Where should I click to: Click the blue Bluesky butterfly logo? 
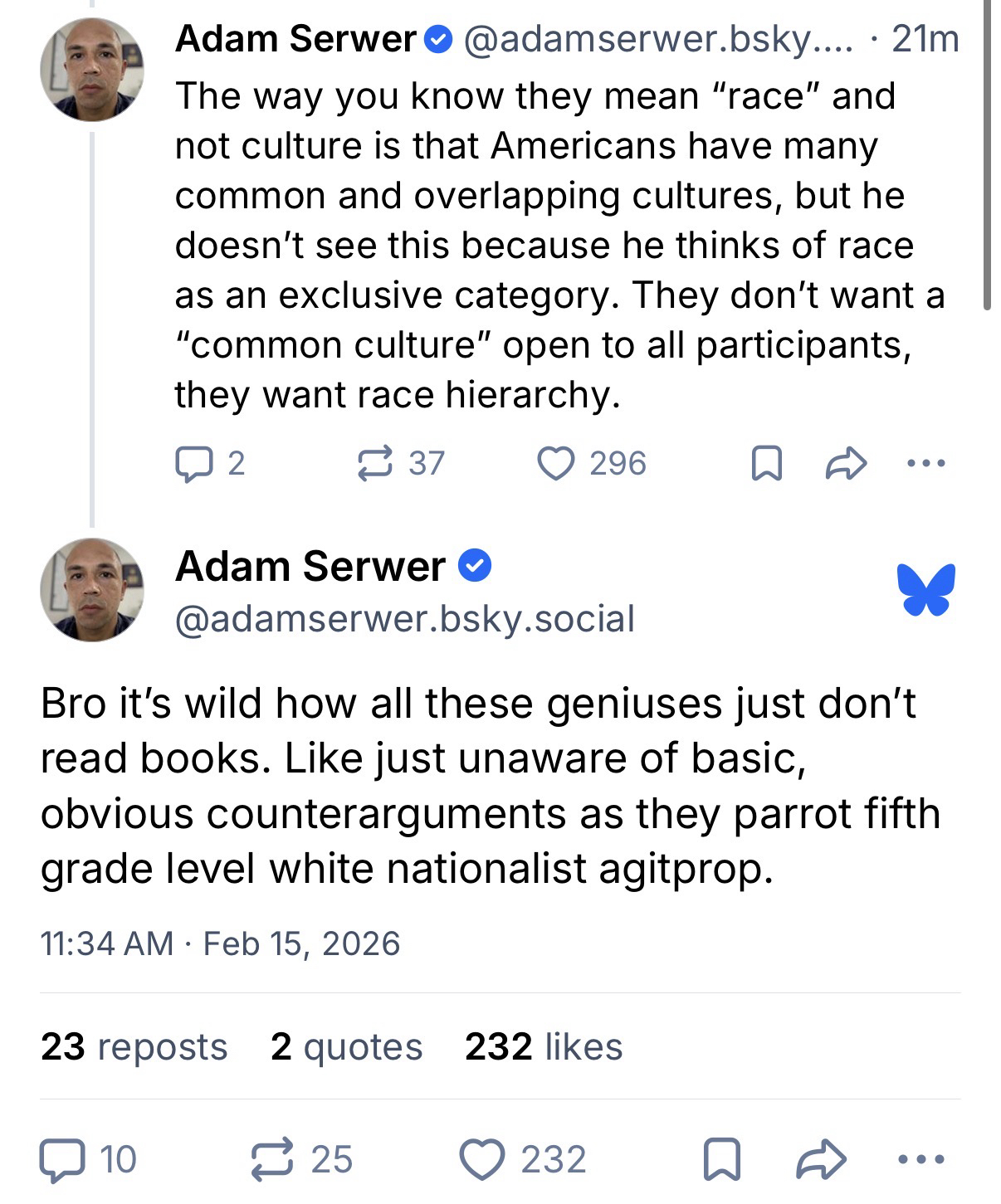(x=926, y=590)
